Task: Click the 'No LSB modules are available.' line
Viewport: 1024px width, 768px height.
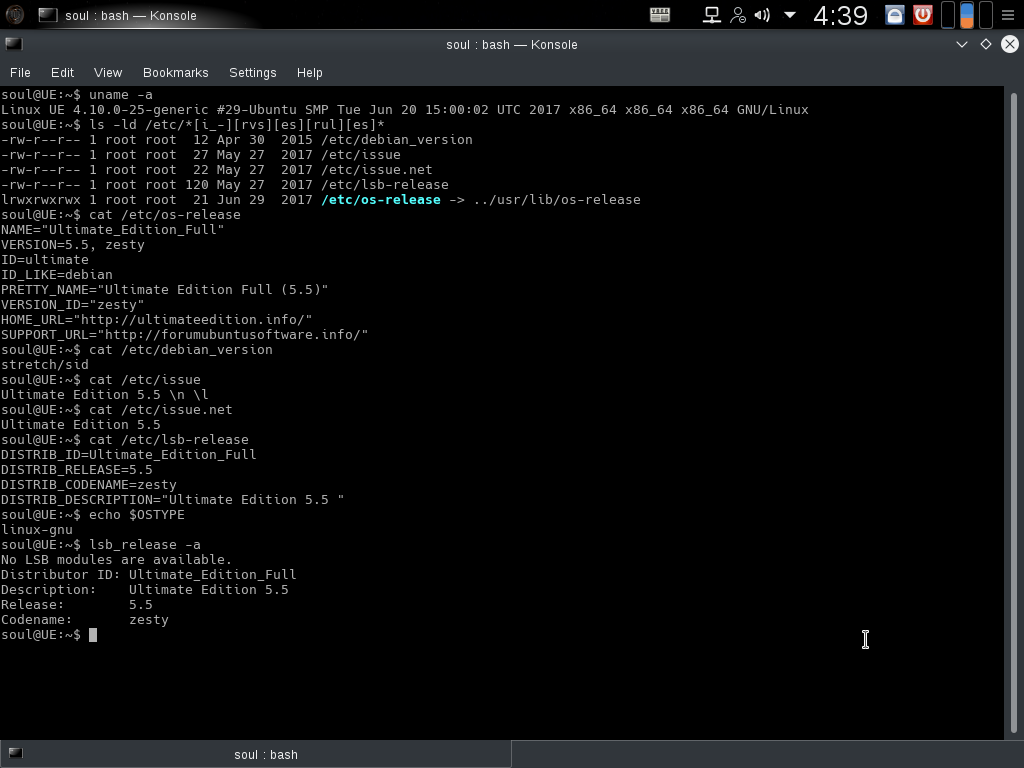Action: (x=116, y=560)
